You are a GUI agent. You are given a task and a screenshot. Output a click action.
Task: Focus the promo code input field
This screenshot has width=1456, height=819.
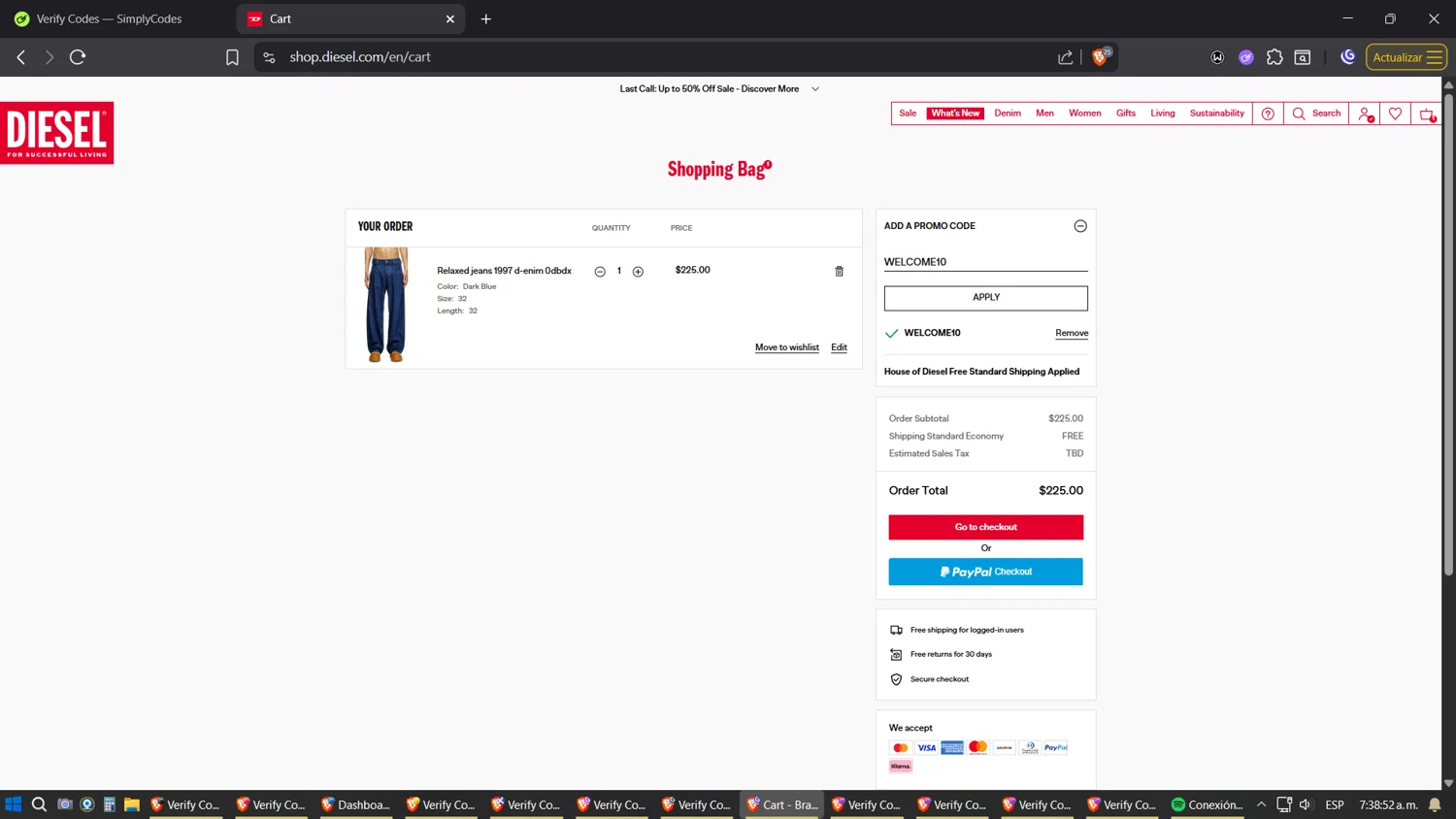pos(986,262)
